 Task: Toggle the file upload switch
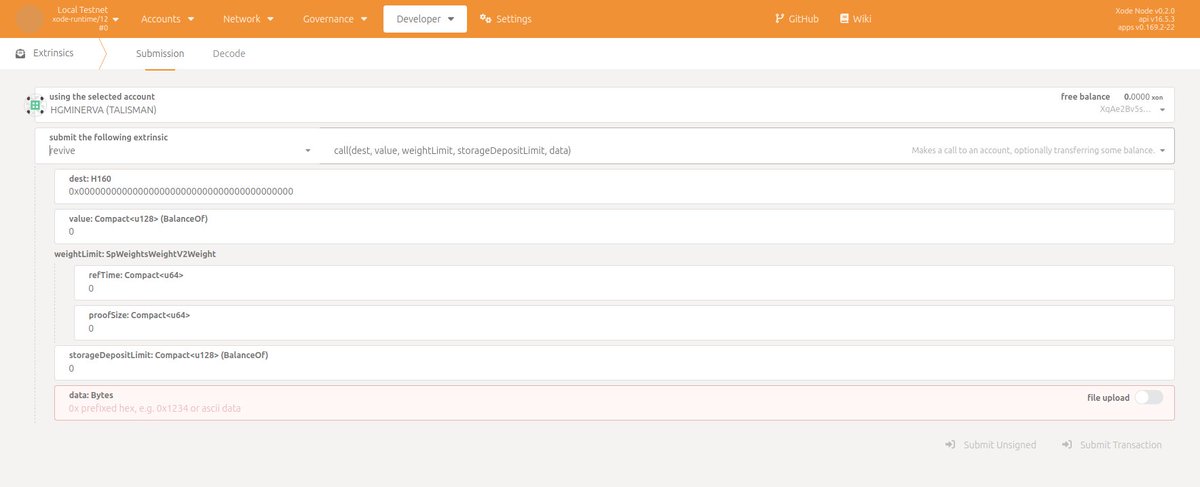click(x=1149, y=397)
